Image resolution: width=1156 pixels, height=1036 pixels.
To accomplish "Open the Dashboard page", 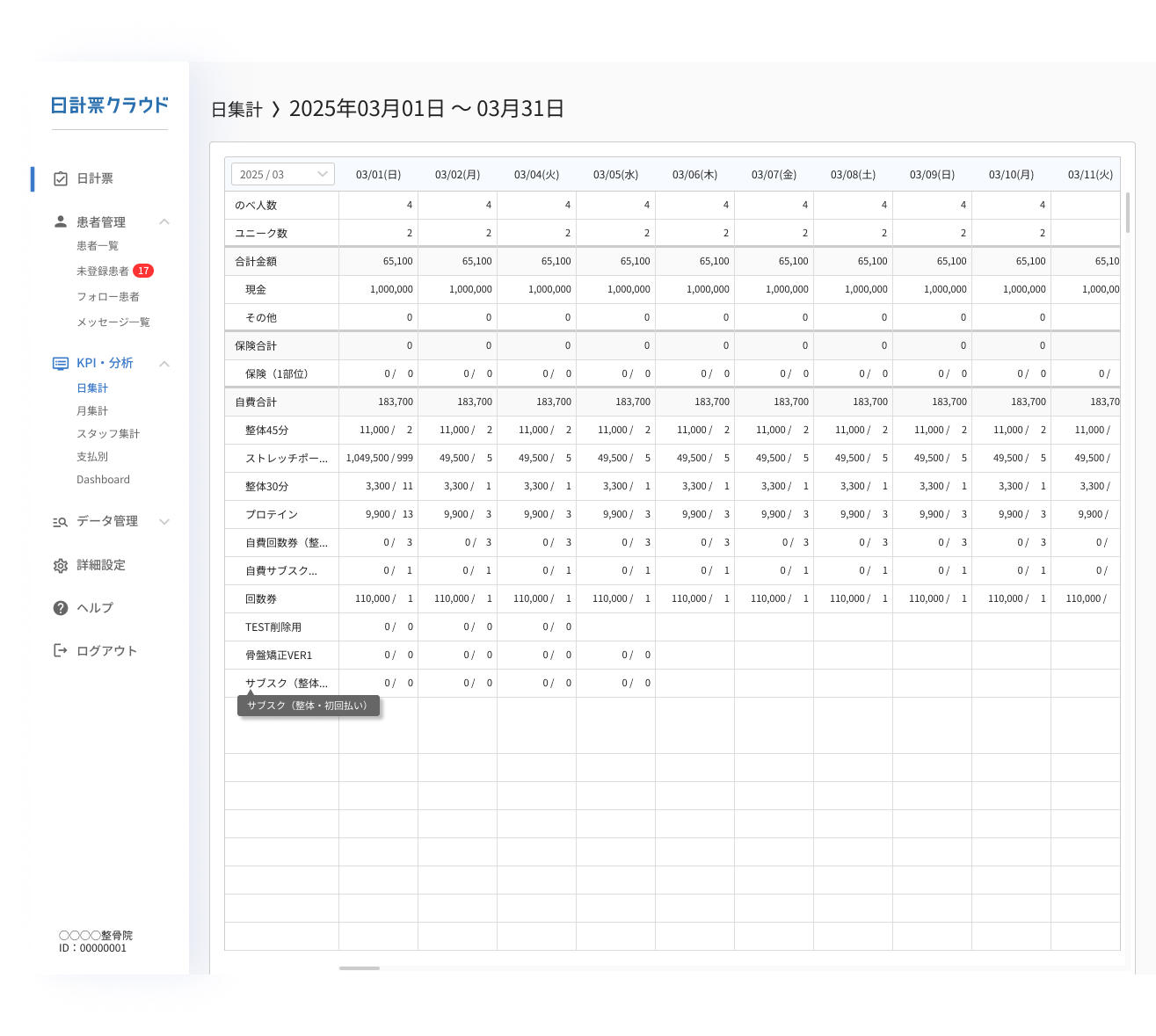I will 103,479.
